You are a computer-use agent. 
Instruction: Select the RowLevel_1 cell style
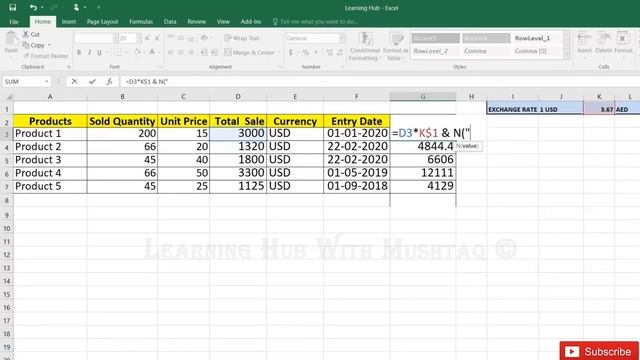click(x=532, y=38)
